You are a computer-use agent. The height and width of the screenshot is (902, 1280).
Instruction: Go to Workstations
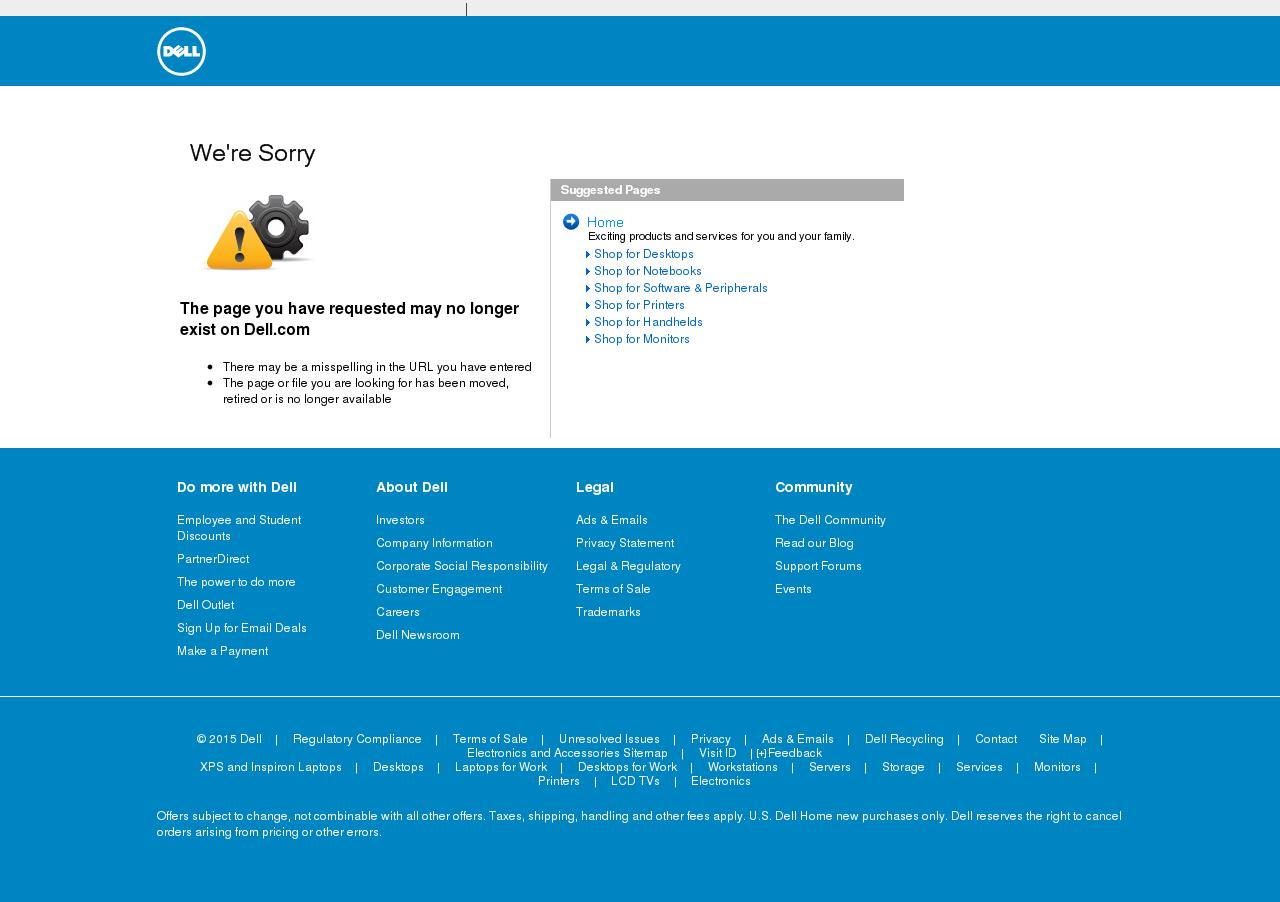(743, 767)
